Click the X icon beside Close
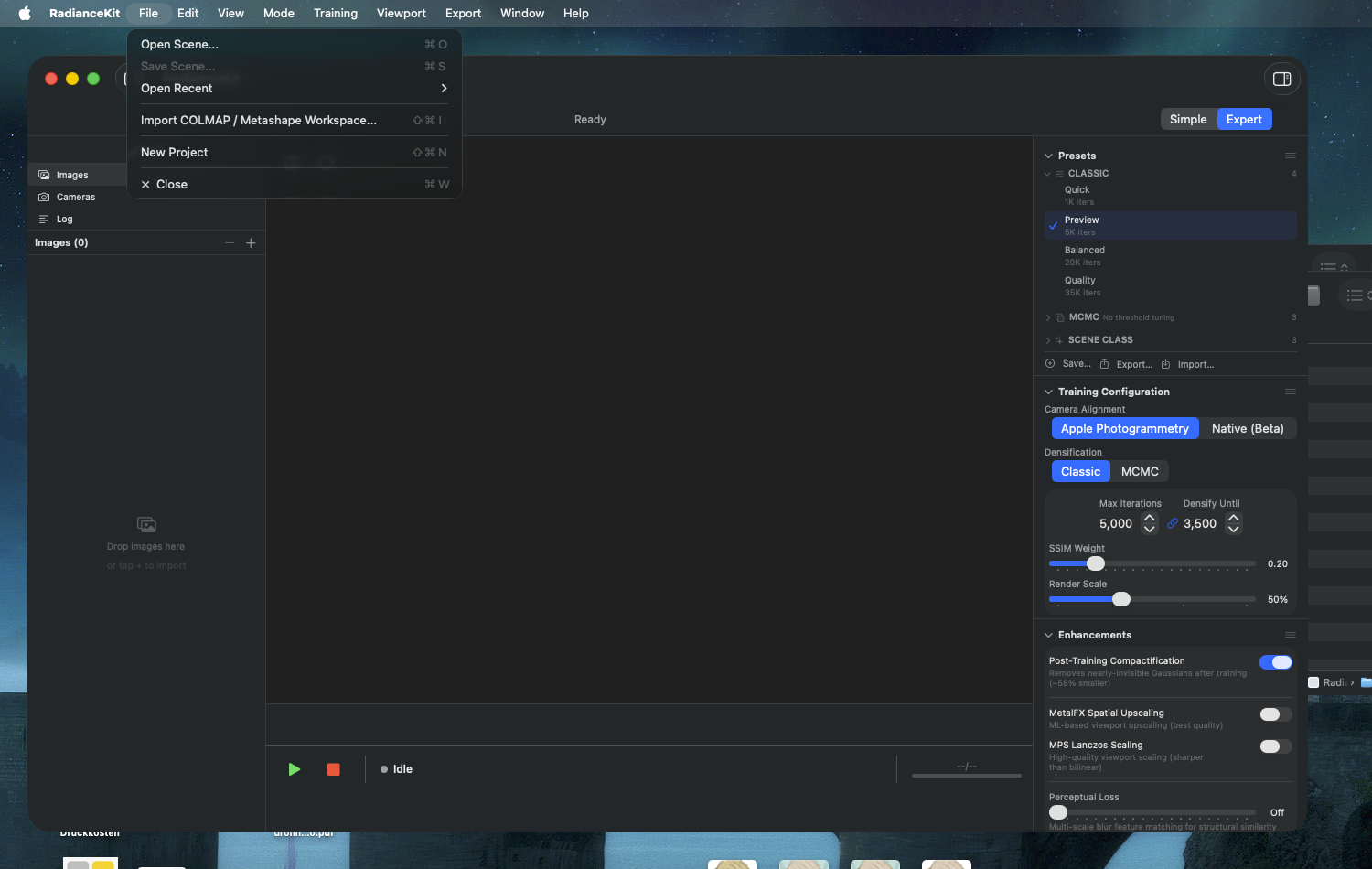The width and height of the screenshot is (1372, 869). 145,185
